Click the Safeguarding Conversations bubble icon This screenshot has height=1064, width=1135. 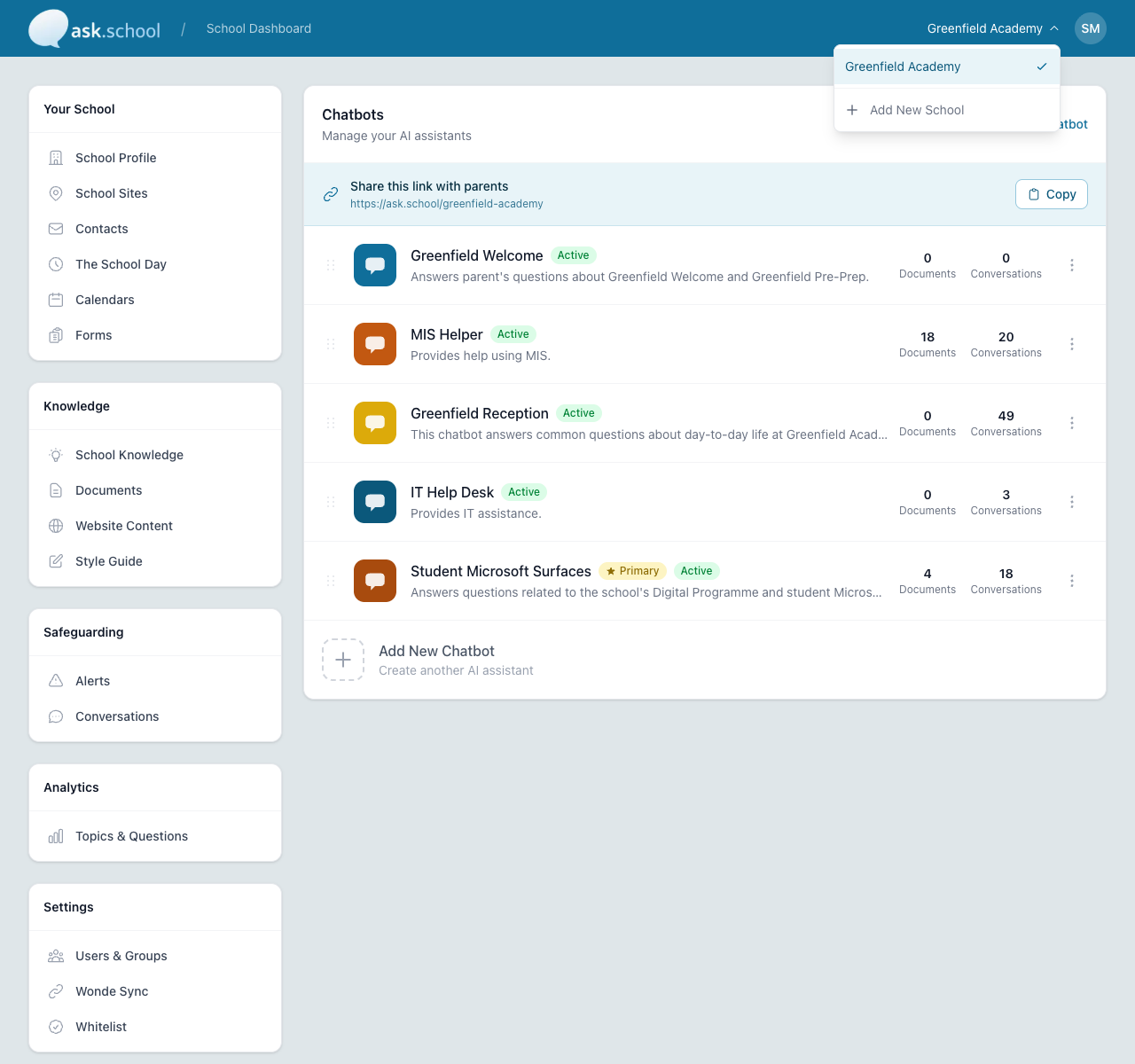tap(56, 716)
